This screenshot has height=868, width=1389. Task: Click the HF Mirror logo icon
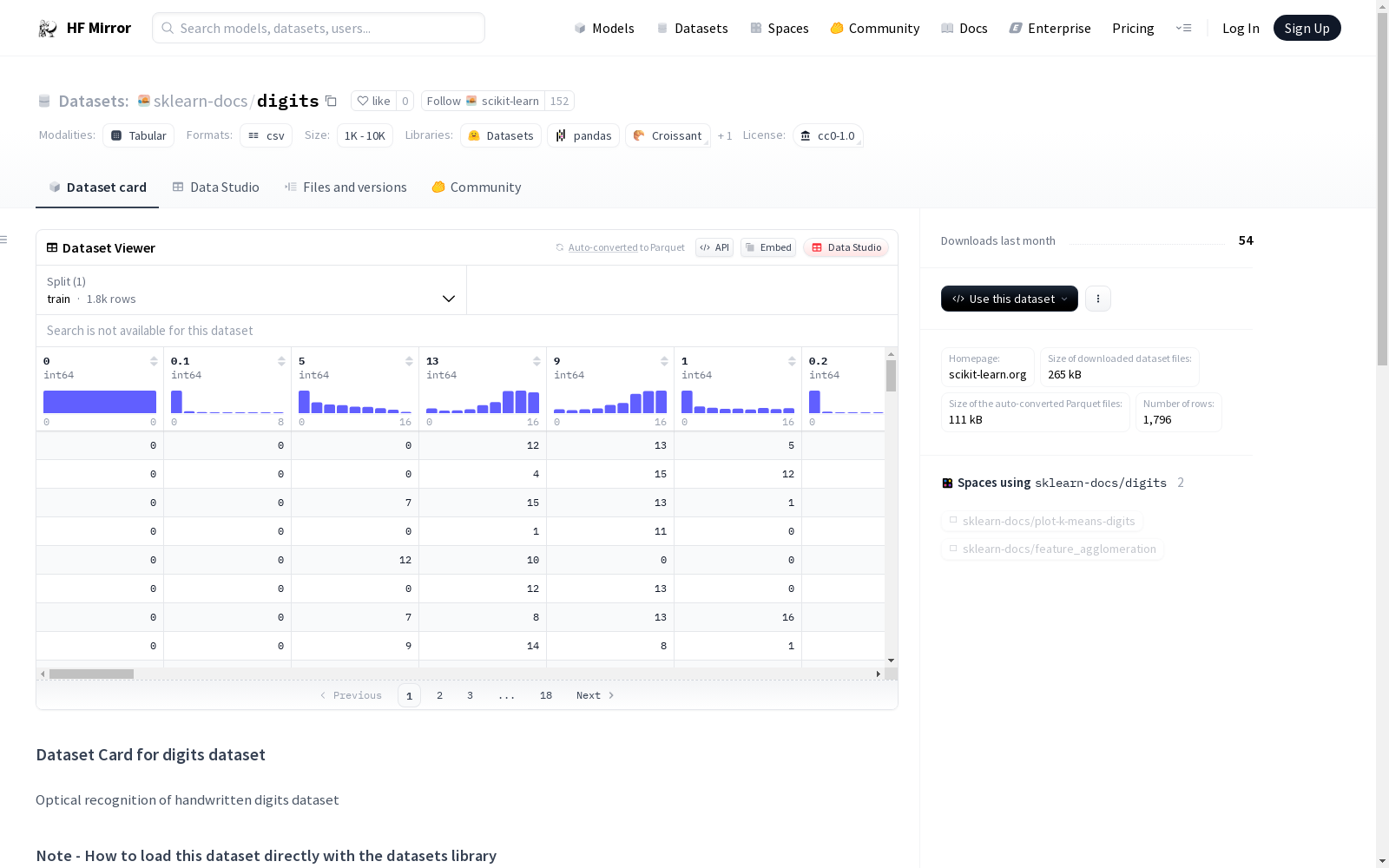click(48, 29)
